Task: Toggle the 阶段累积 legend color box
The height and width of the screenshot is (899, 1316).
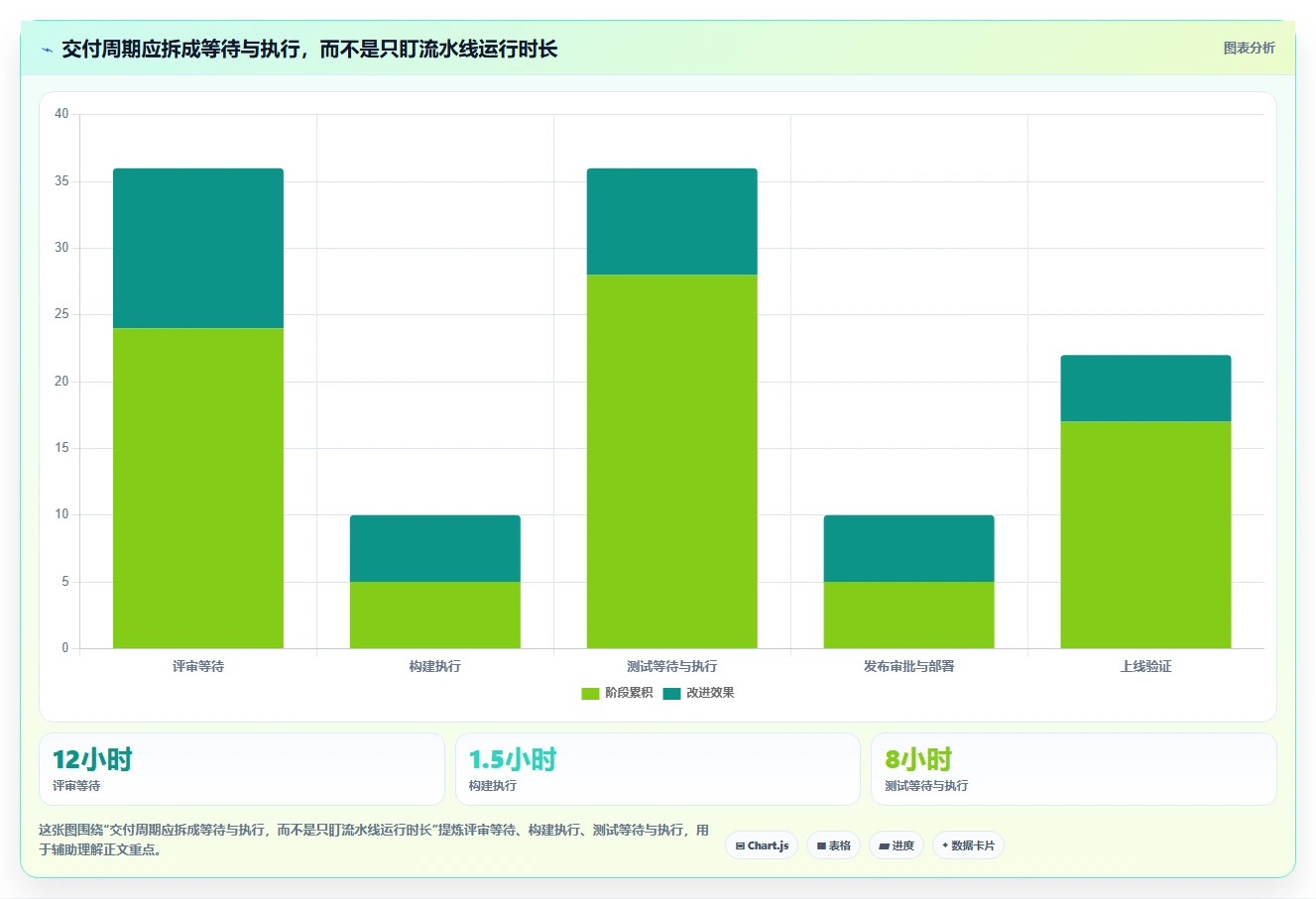Action: tap(590, 693)
